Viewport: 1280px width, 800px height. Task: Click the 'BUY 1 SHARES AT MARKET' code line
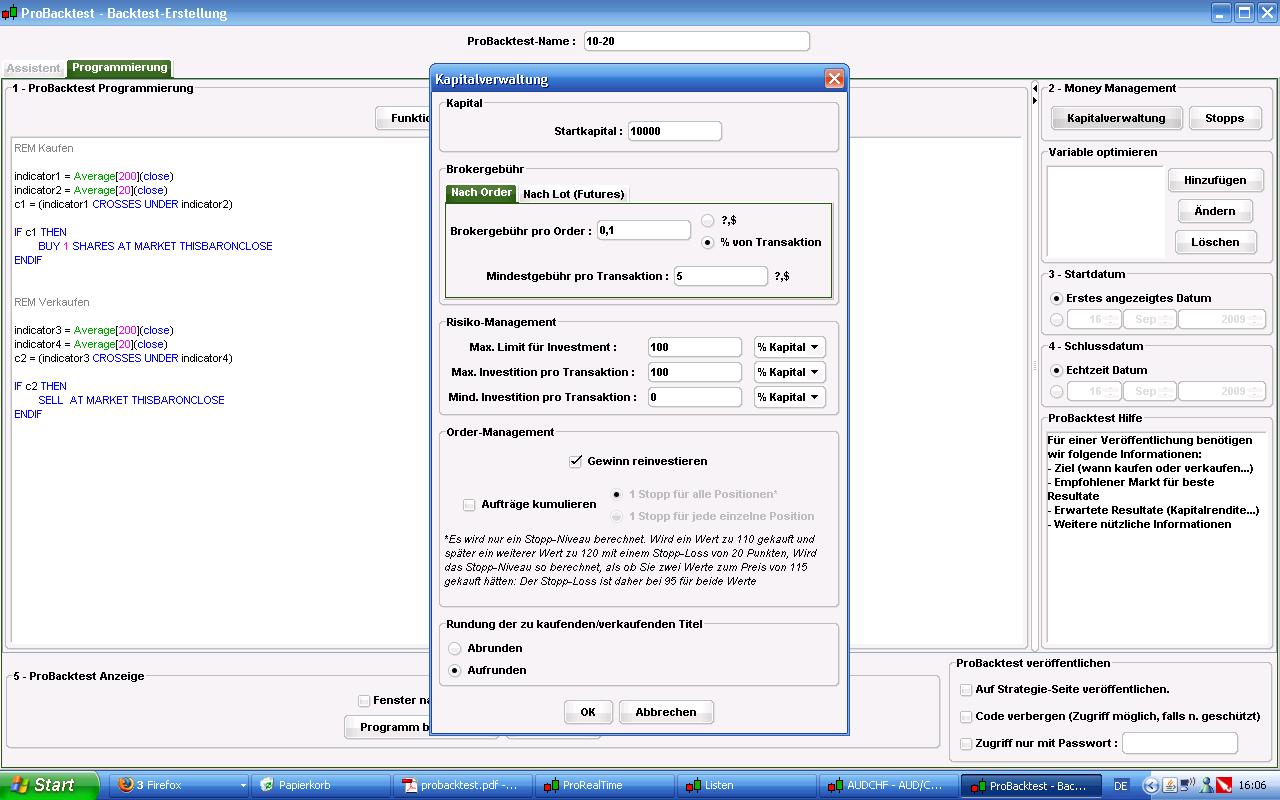click(155, 246)
